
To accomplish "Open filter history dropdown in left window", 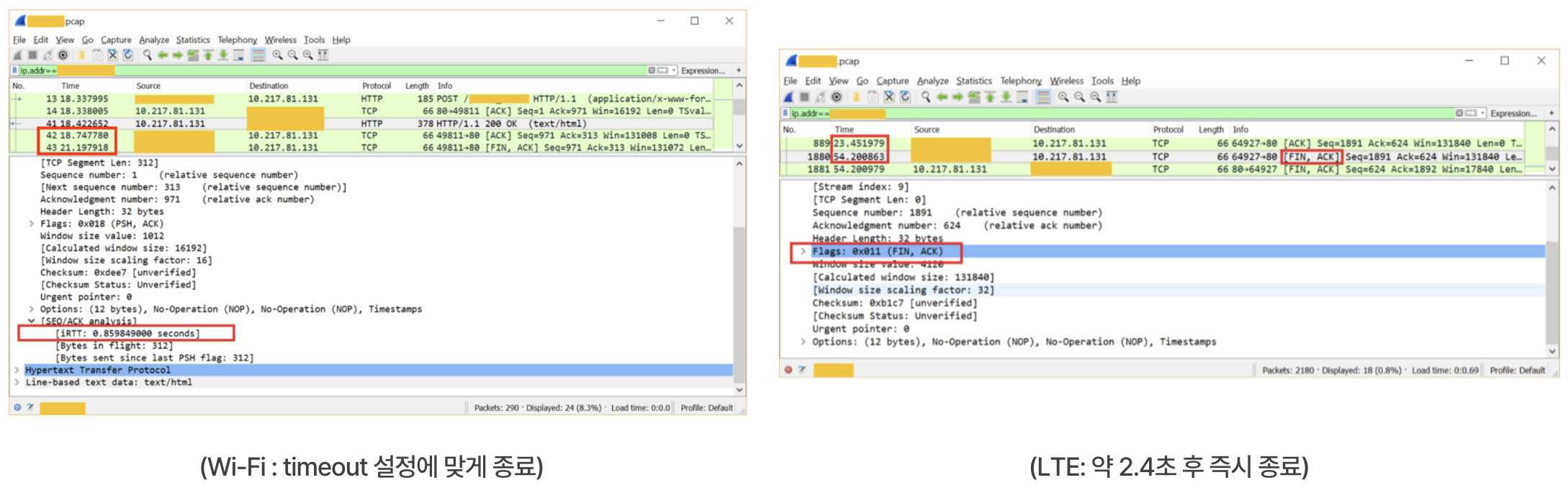I will click(x=674, y=71).
